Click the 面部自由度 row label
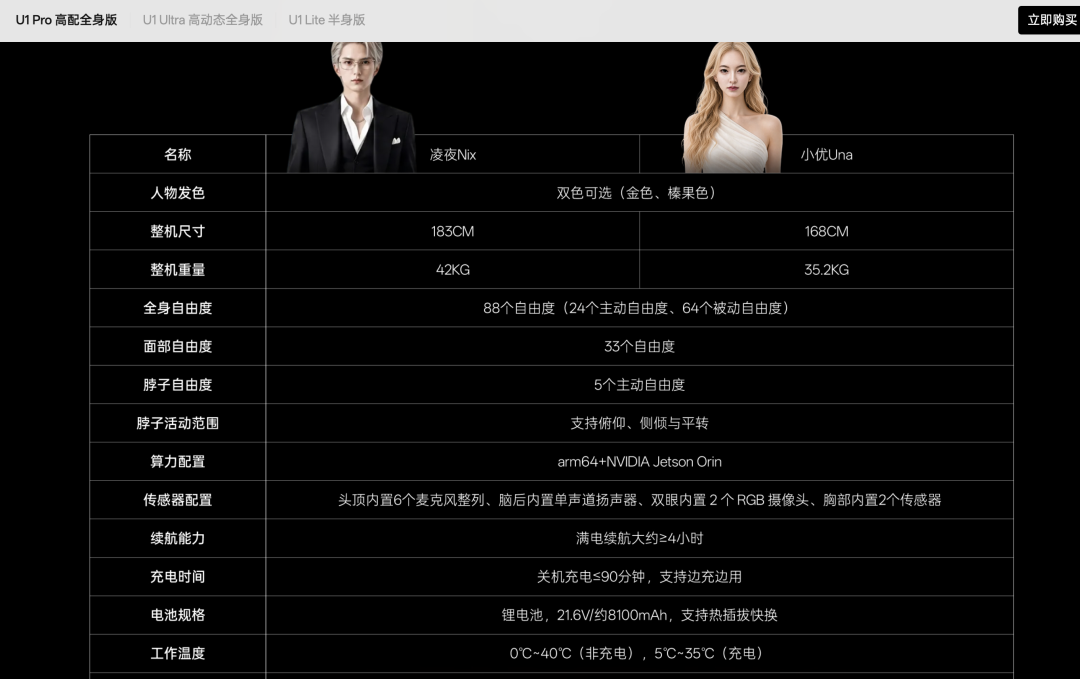 [x=178, y=346]
